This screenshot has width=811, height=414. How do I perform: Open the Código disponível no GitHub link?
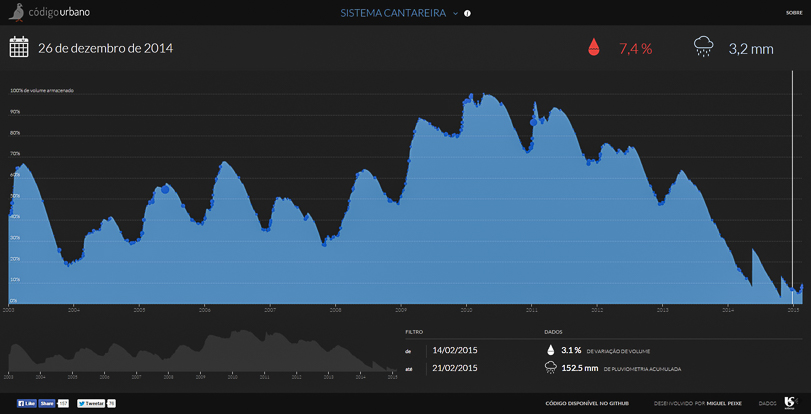578,403
